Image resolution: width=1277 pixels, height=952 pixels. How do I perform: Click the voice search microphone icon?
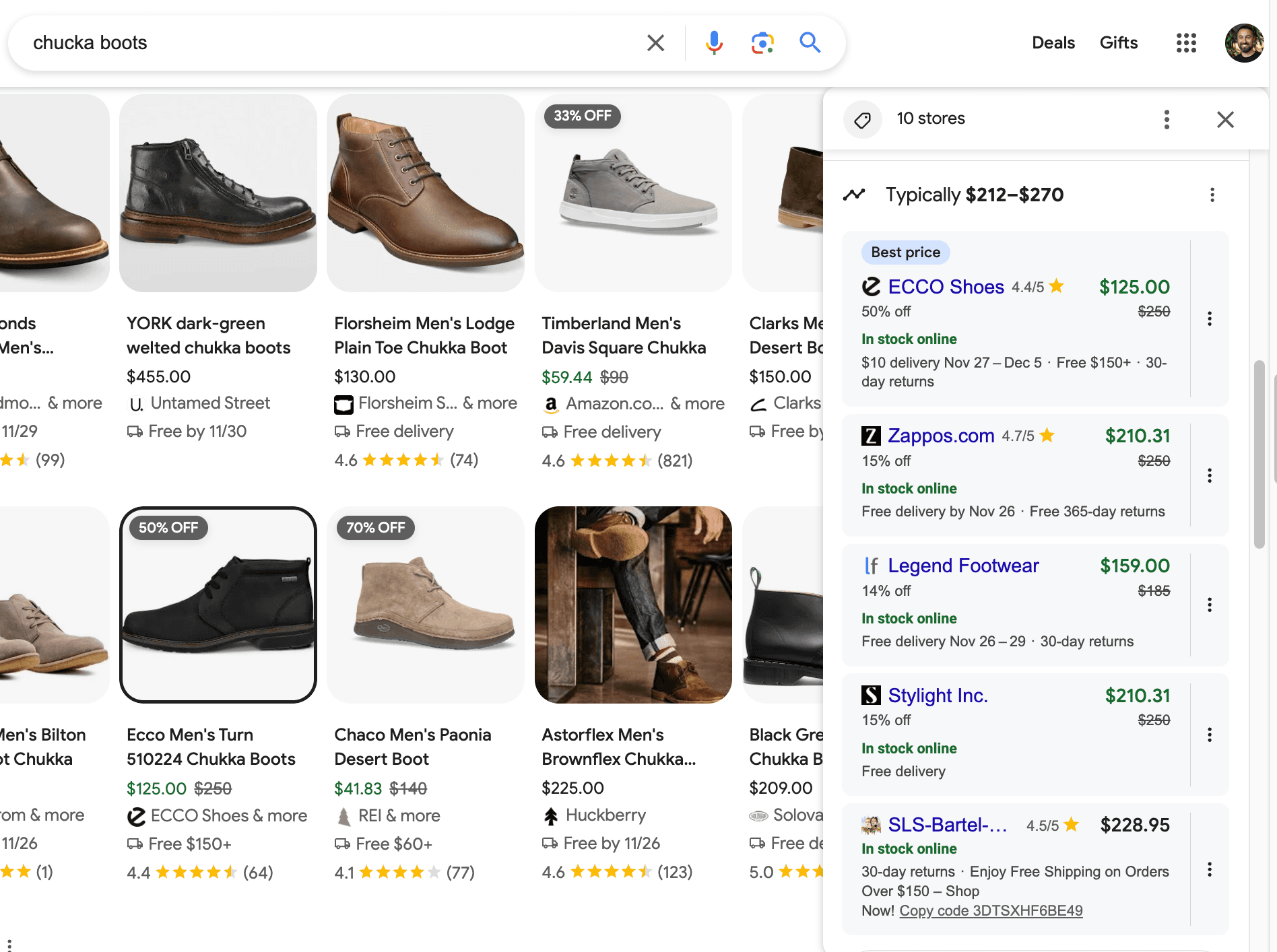[x=713, y=42]
